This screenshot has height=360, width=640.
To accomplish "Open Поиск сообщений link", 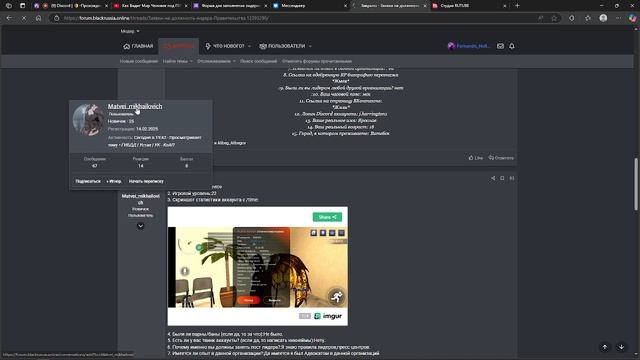I will (258, 61).
